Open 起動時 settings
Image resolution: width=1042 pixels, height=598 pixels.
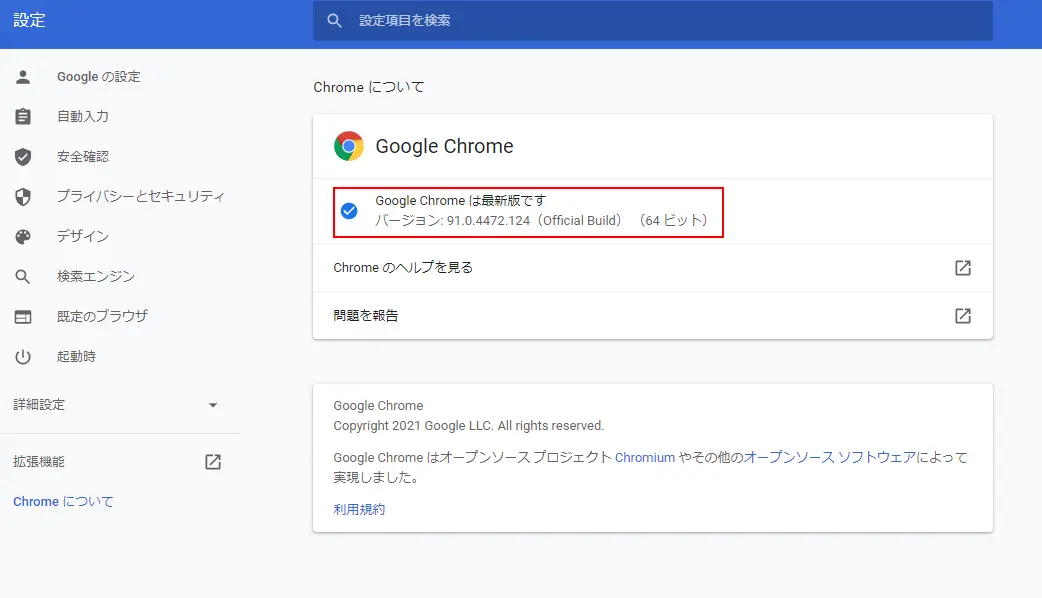pyautogui.click(x=76, y=357)
